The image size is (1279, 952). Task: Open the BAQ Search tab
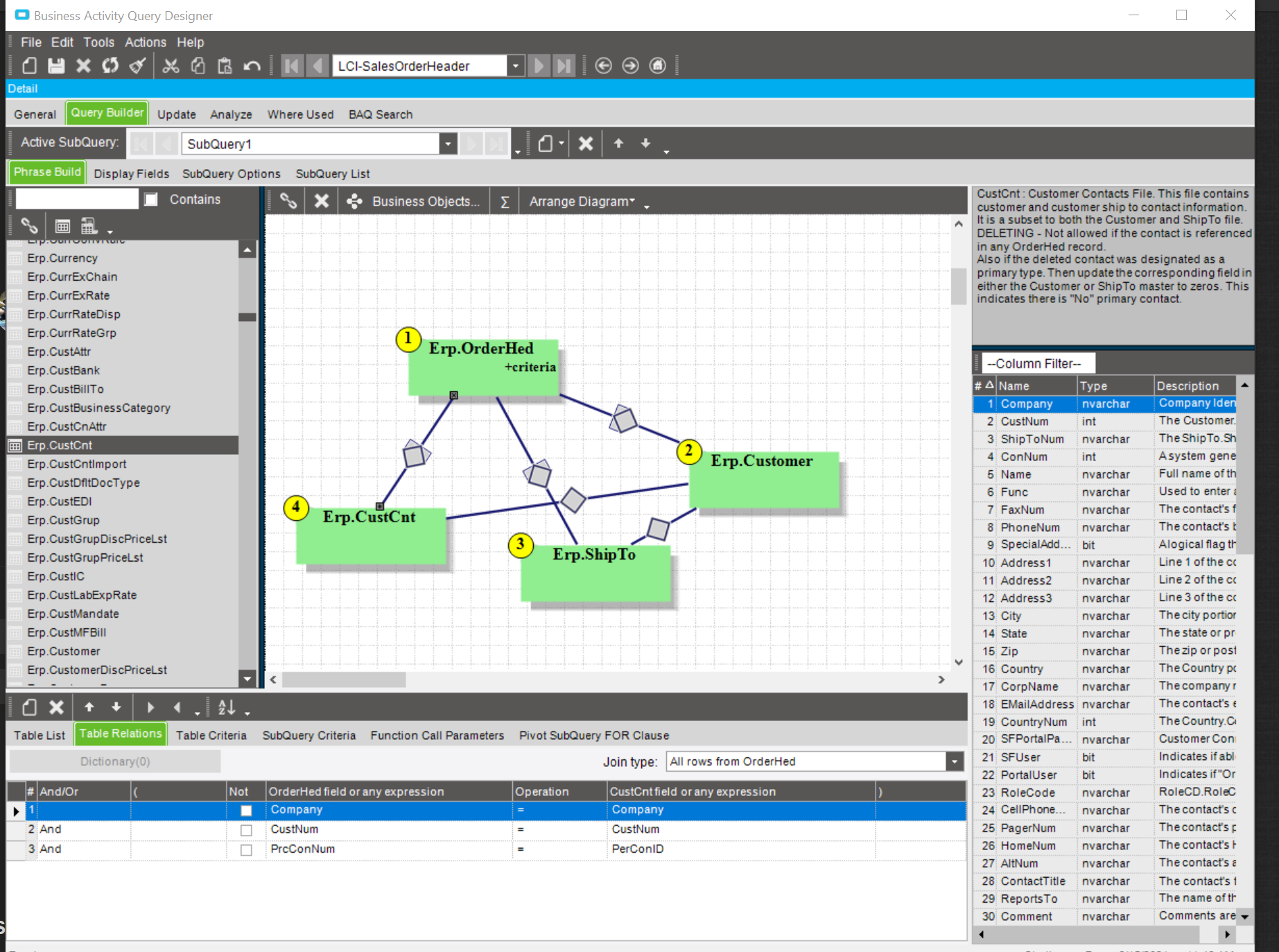(x=381, y=114)
